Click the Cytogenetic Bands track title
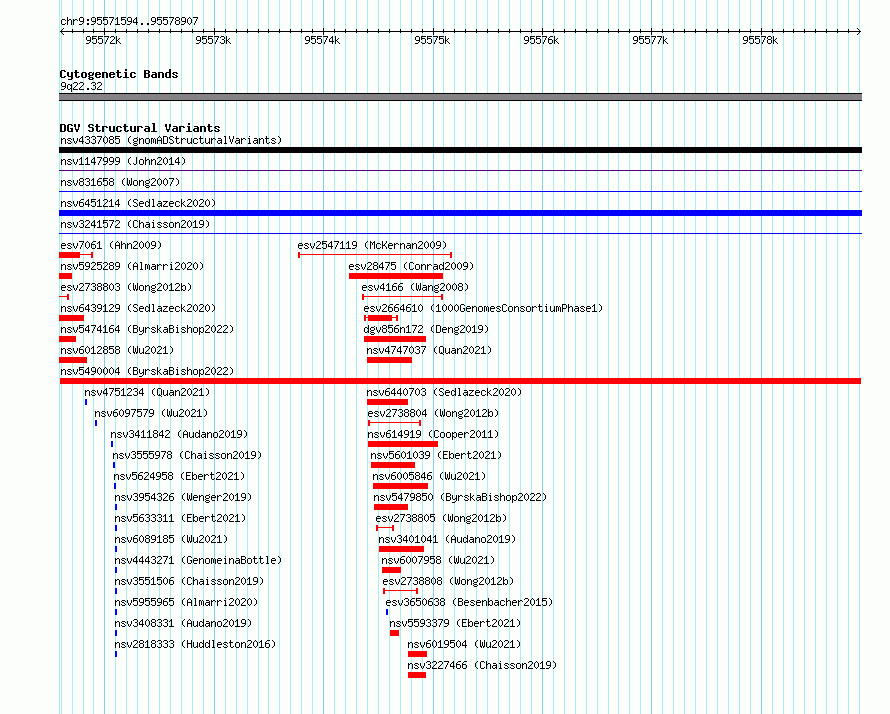 coord(119,74)
